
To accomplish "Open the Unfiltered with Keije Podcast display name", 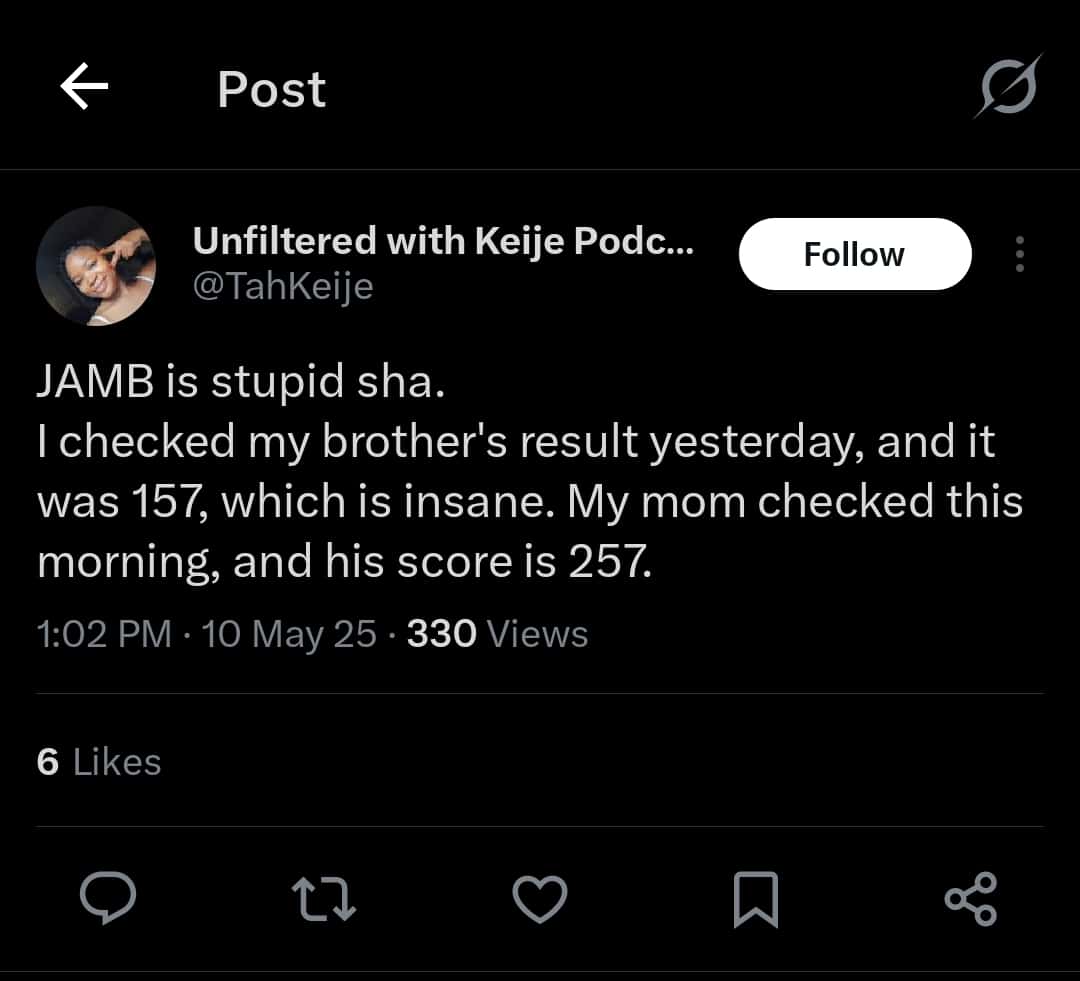I will [x=443, y=240].
